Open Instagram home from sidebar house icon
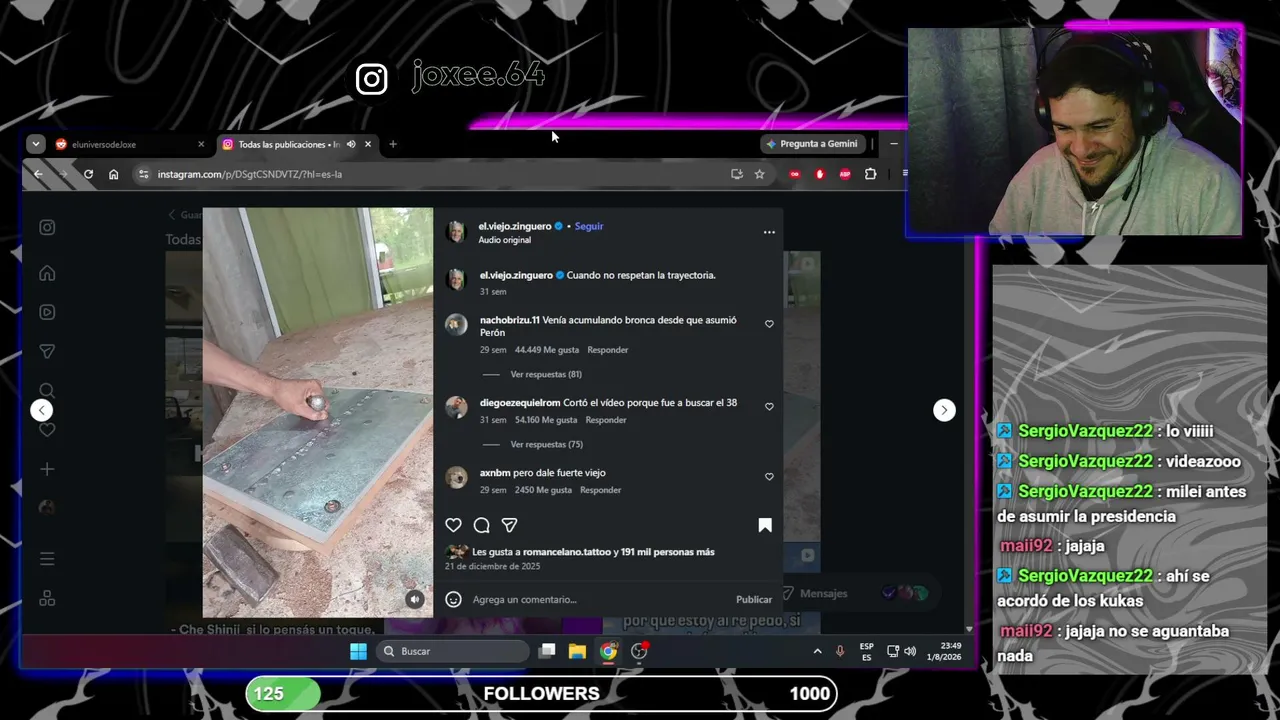 coord(47,273)
